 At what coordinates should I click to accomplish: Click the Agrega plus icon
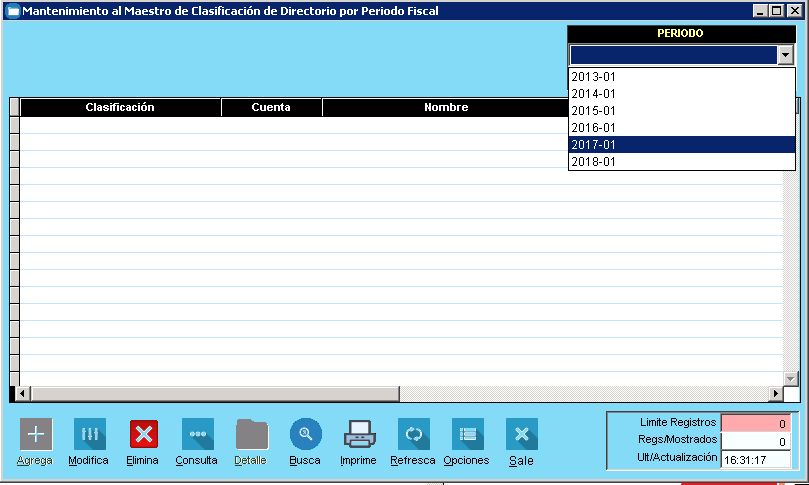coord(36,434)
